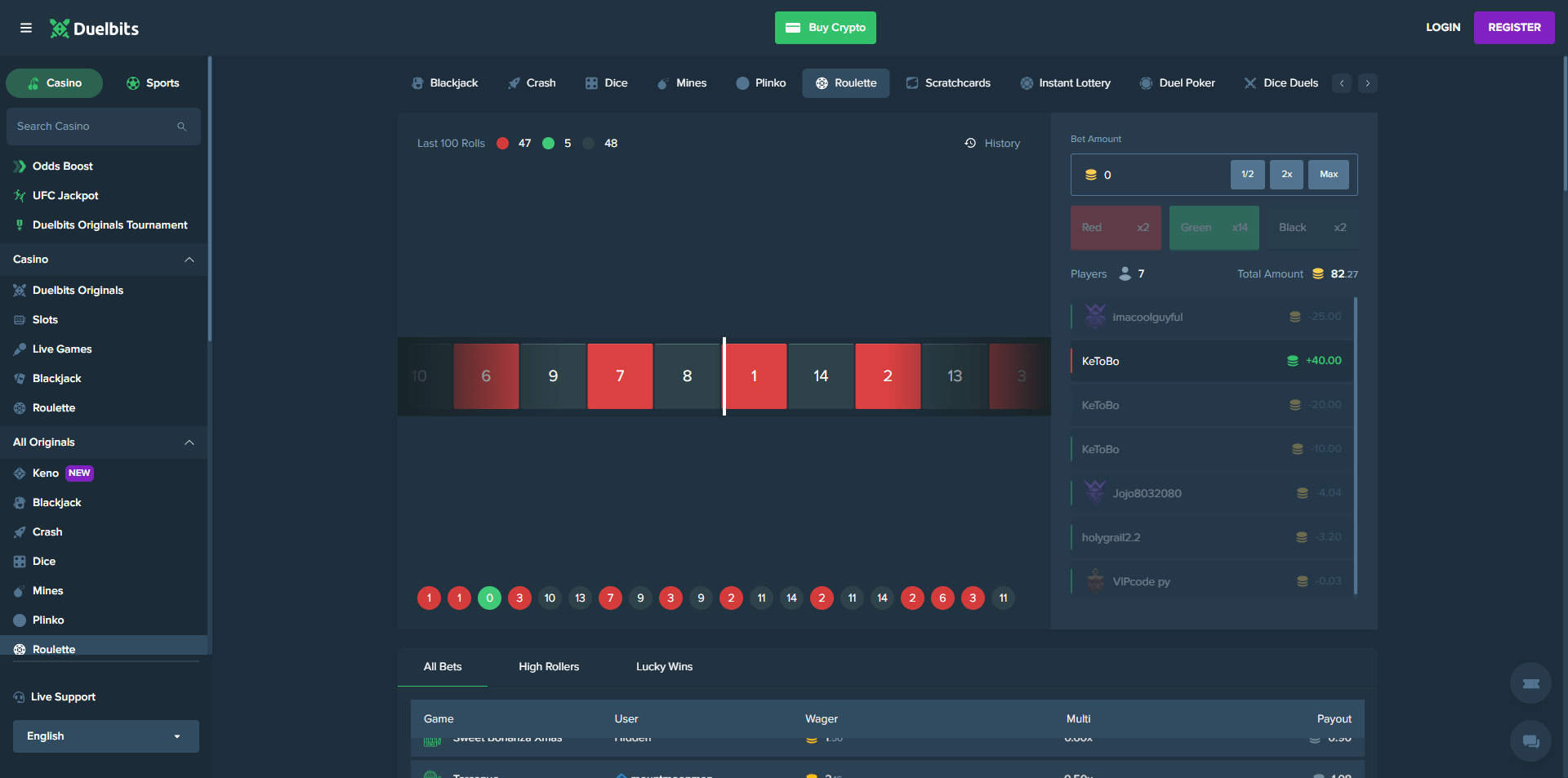Open the Plinko game tab
Viewport: 1568px width, 778px height.
[x=761, y=83]
